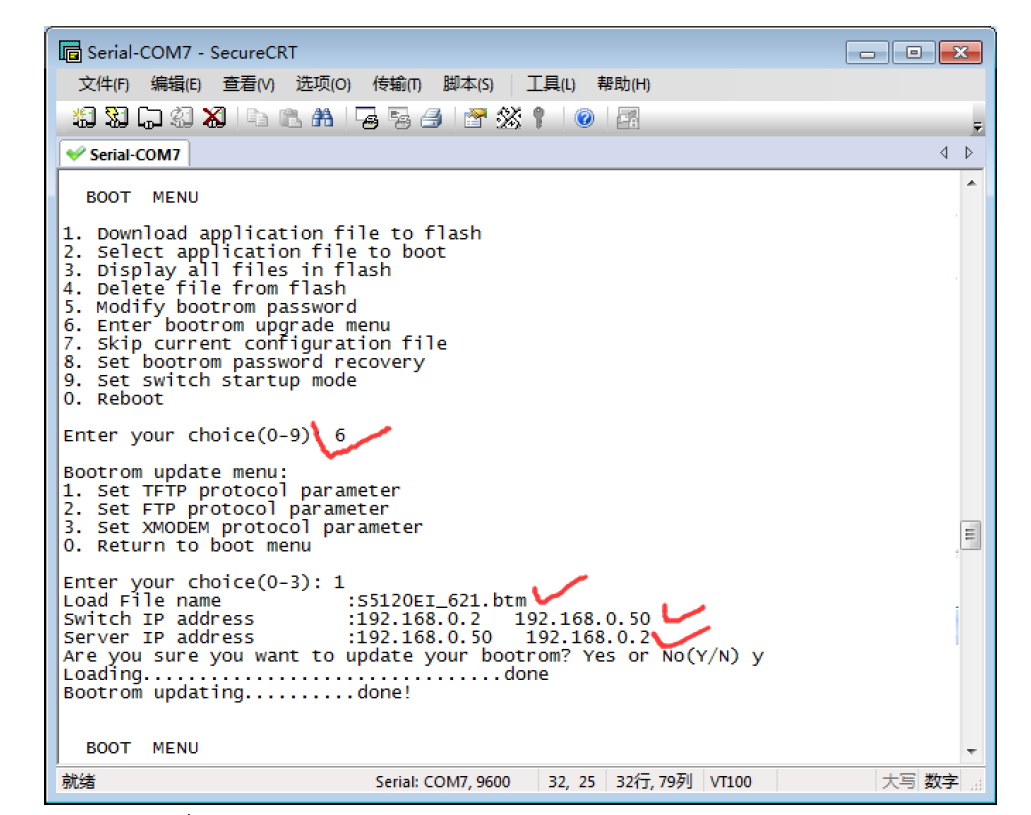
Task: Open the 传输(T) menu
Action: point(396,84)
